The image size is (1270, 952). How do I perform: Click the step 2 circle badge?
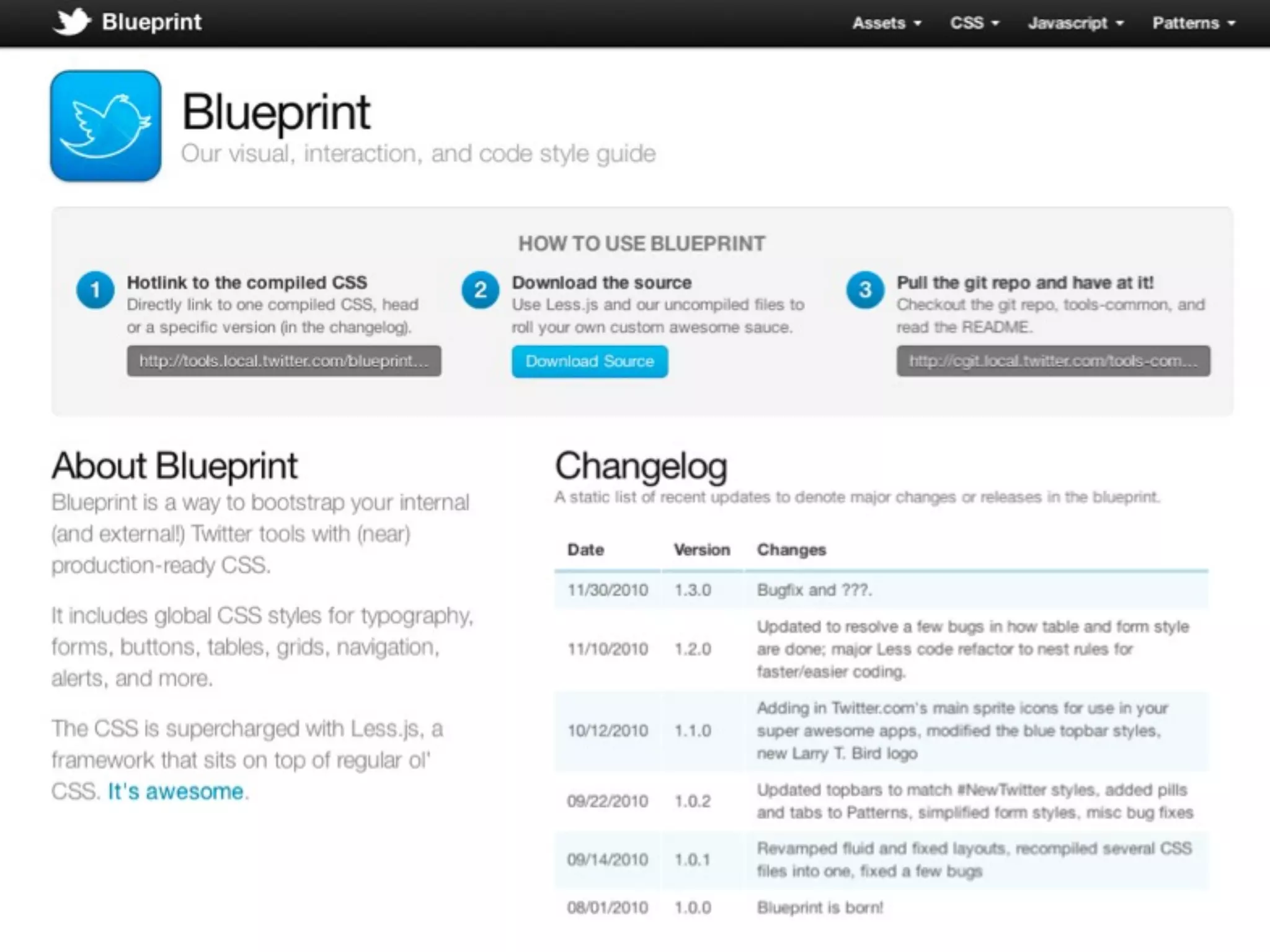point(481,289)
